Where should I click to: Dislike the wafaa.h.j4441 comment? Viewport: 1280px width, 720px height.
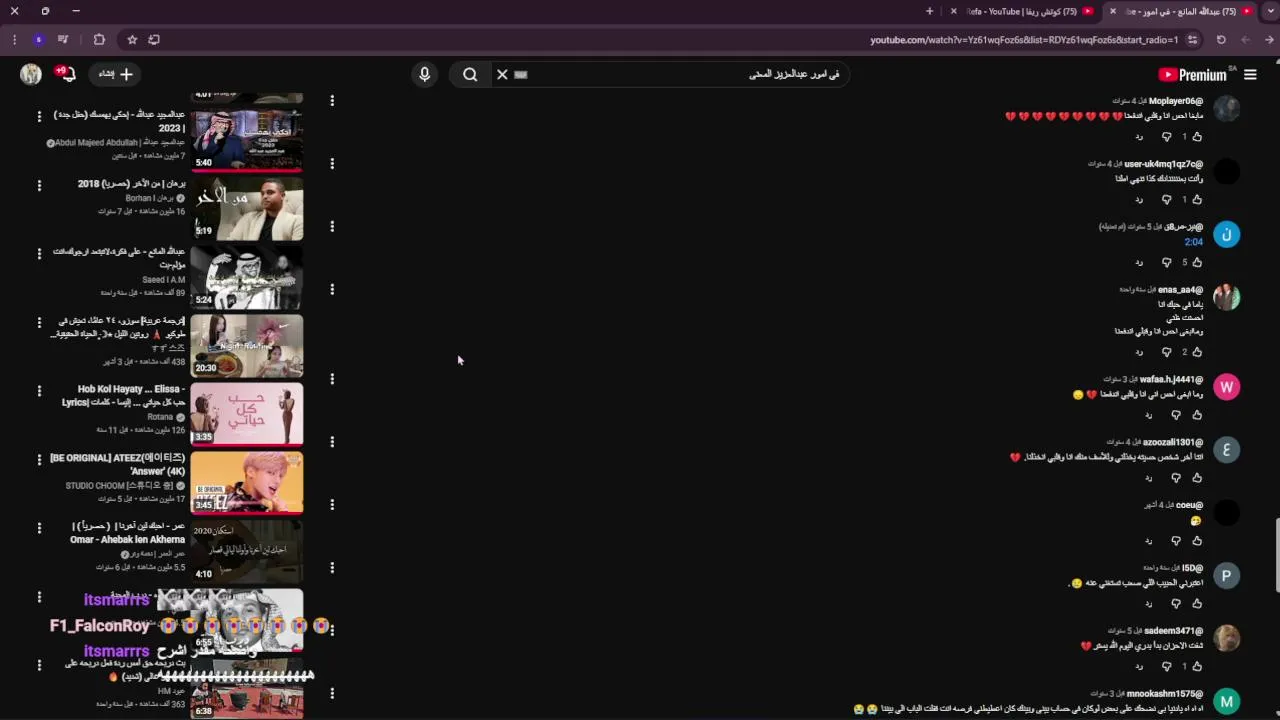click(1176, 415)
